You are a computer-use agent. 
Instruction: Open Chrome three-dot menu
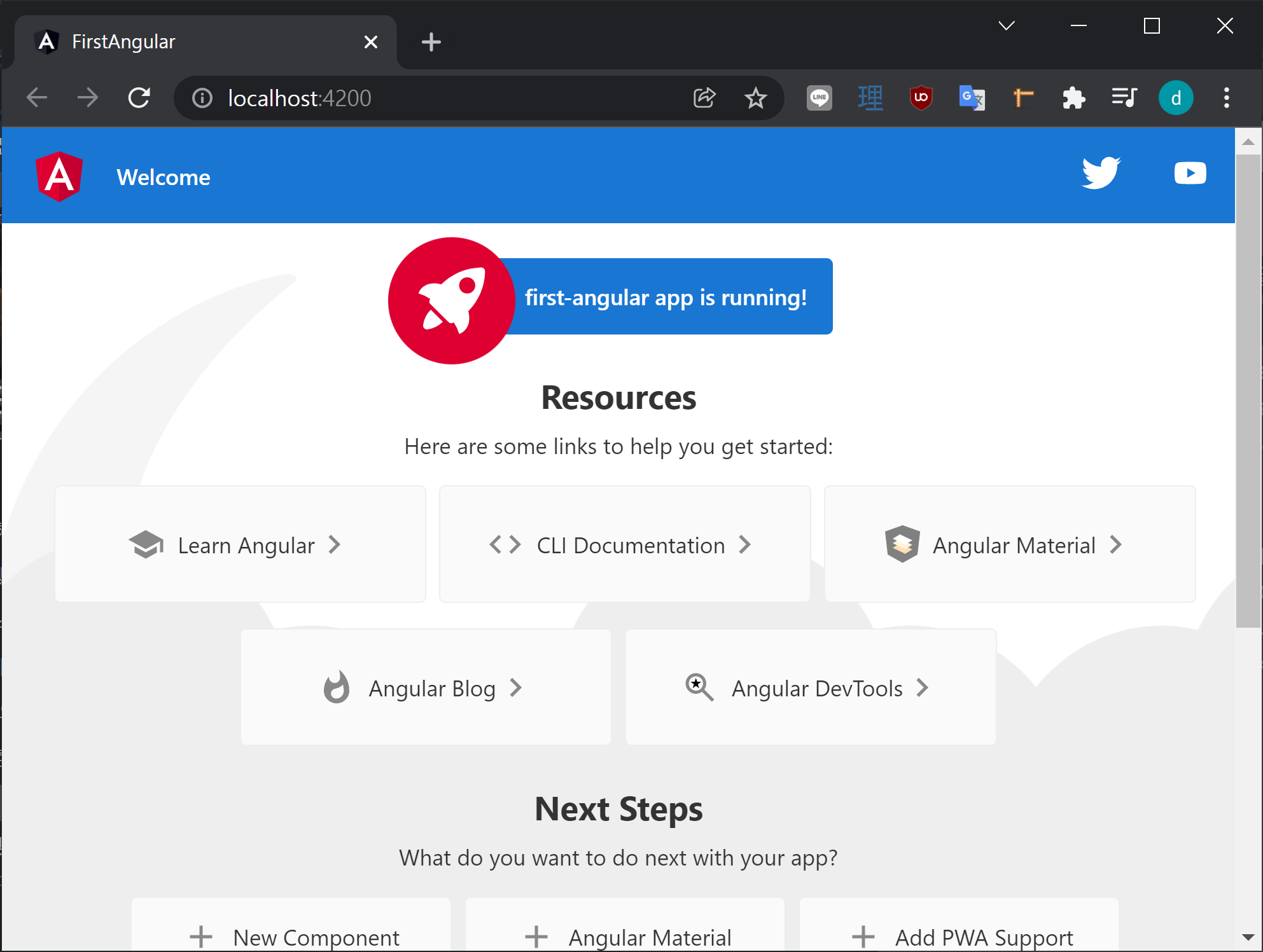(1226, 98)
